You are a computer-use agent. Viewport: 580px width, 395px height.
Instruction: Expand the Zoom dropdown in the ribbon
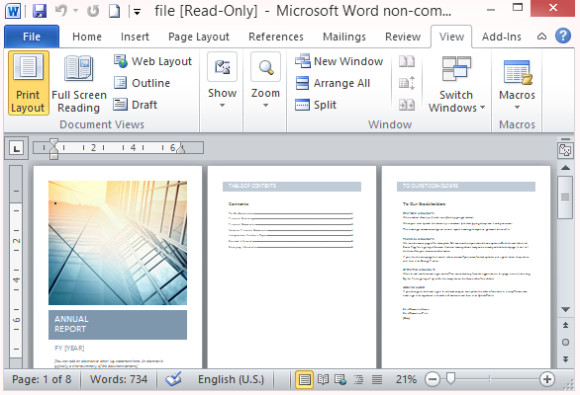click(265, 81)
